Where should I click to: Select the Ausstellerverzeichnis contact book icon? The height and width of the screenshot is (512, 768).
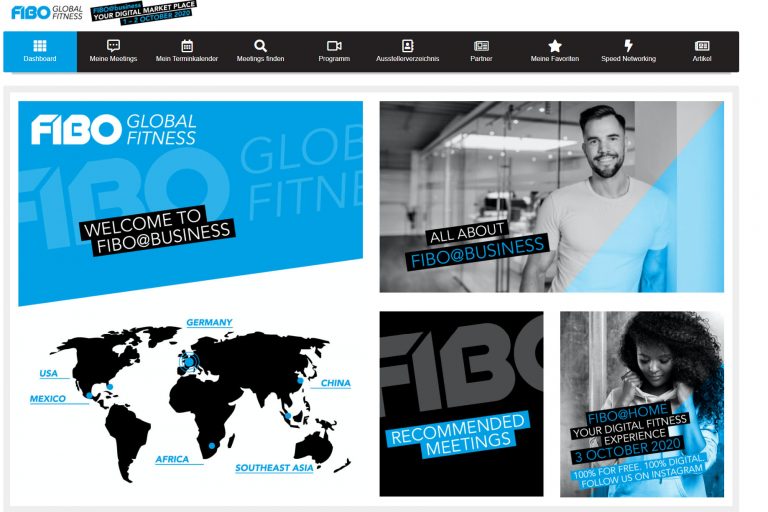pyautogui.click(x=407, y=46)
